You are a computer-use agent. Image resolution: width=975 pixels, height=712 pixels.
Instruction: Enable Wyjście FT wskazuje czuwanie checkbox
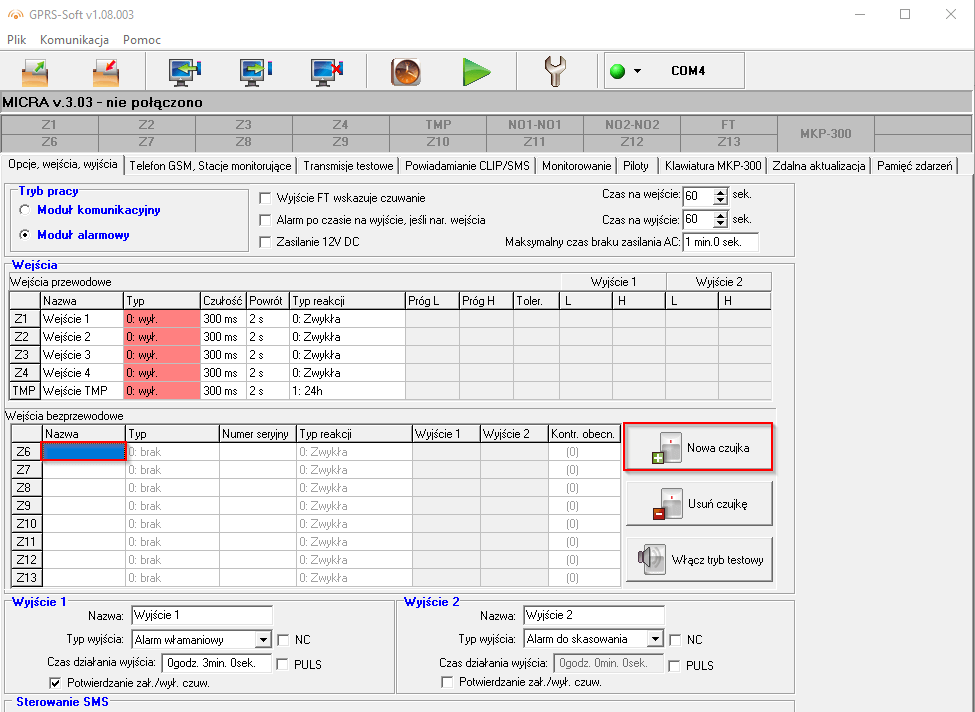[x=266, y=198]
